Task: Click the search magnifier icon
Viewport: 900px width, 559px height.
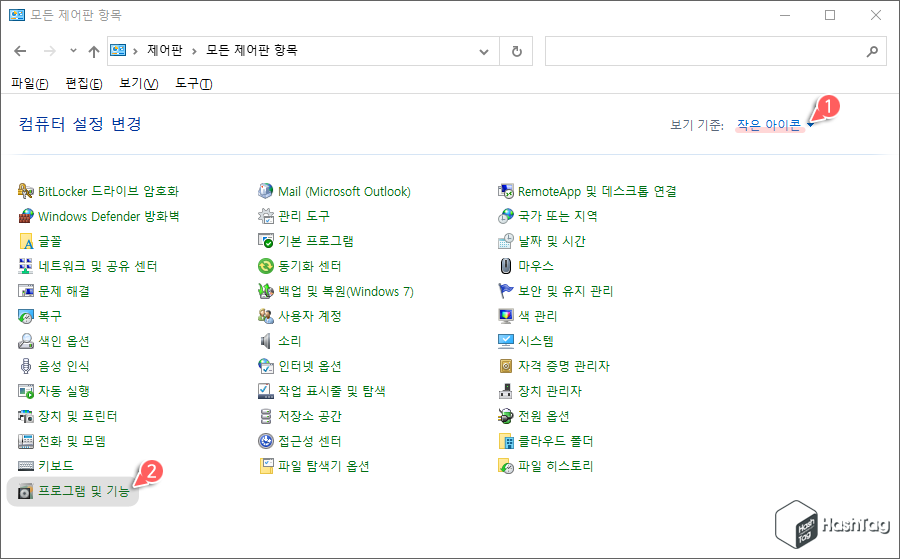Action: (872, 52)
